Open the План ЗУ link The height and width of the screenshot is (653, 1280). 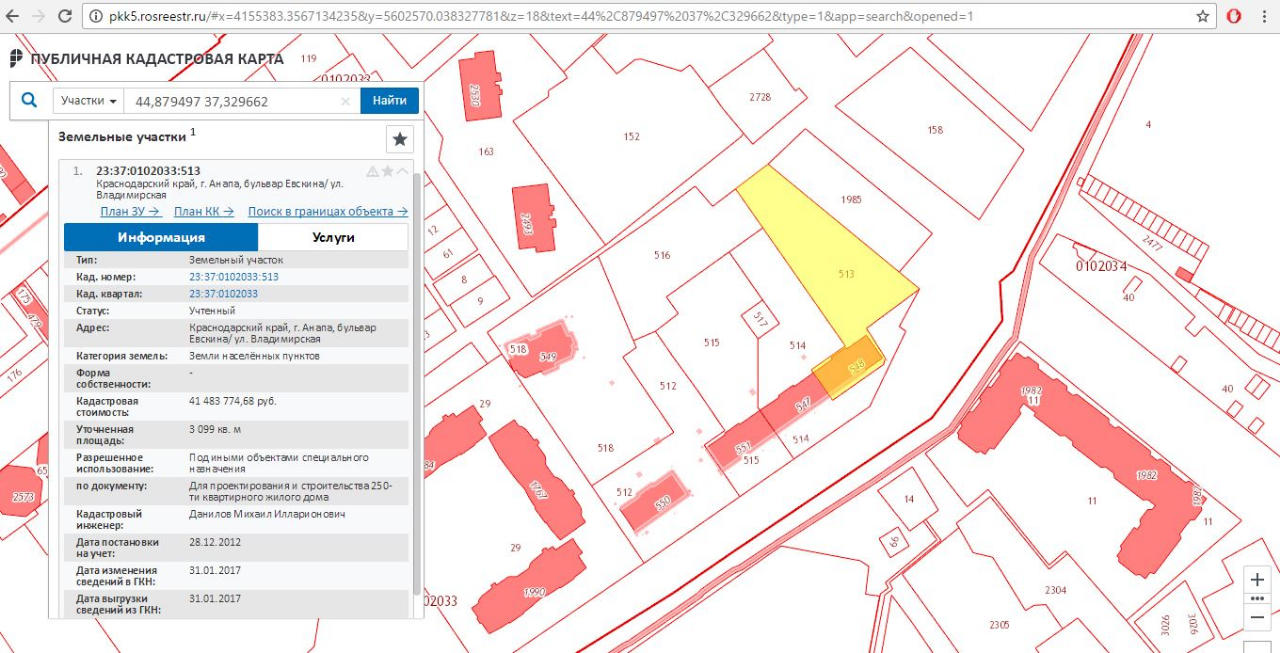pos(130,211)
